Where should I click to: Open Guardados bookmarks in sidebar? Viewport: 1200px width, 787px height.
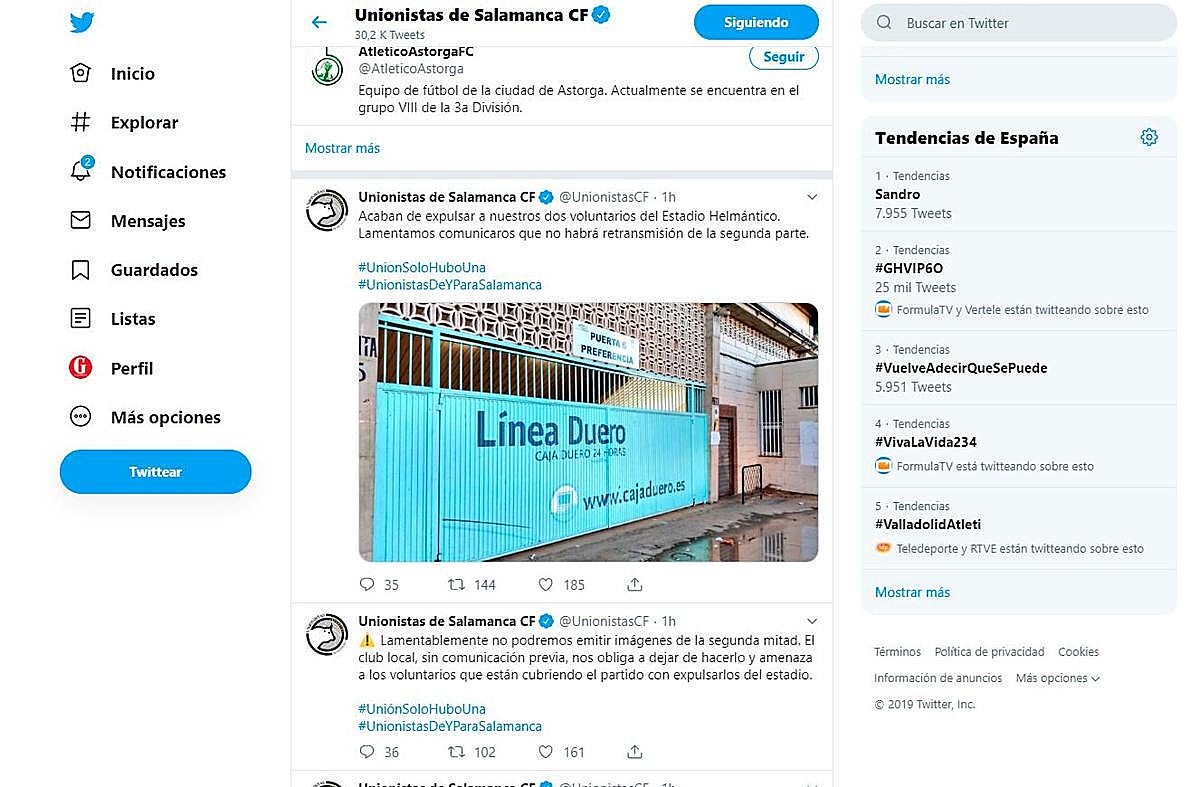coord(154,270)
